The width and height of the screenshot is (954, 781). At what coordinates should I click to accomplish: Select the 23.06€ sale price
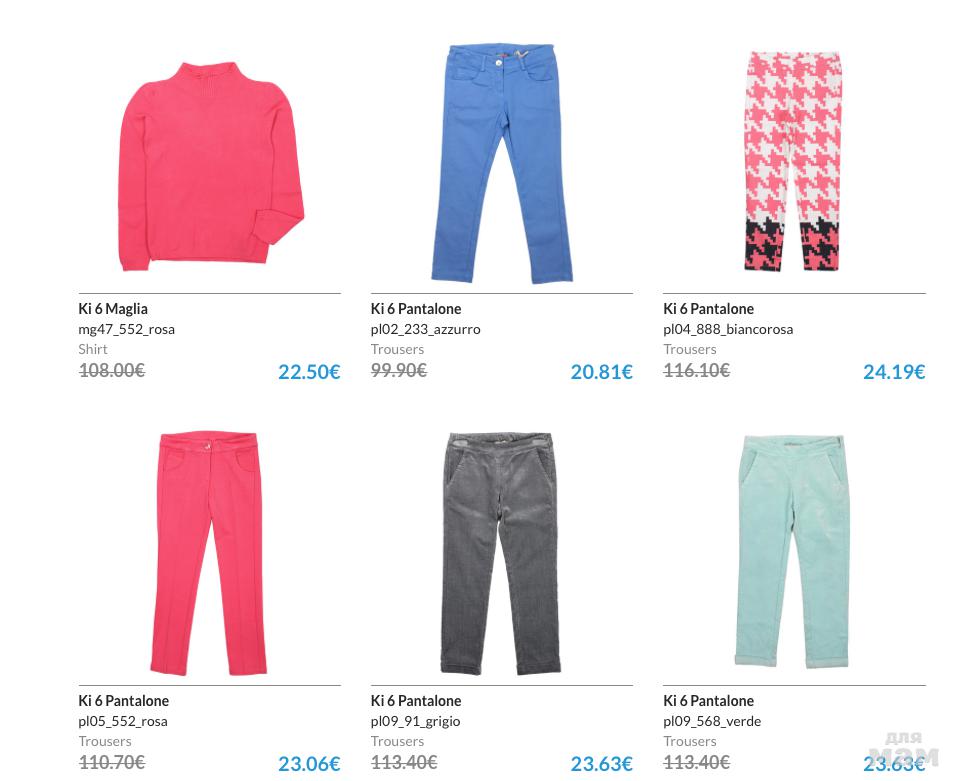click(309, 763)
